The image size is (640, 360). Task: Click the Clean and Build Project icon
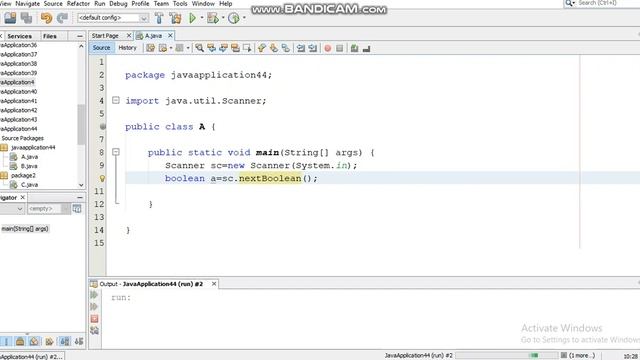tap(176, 18)
